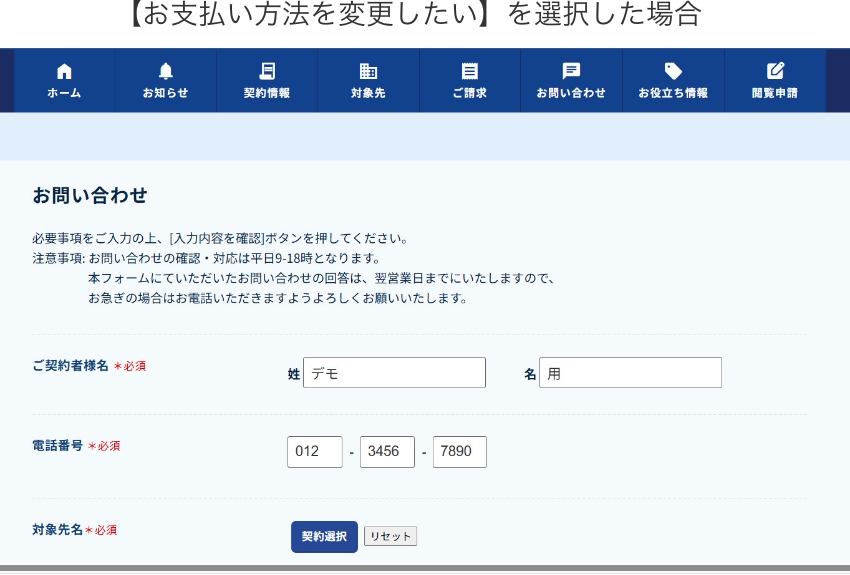Click the お支払い方法を変更したい title text
This screenshot has width=850, height=575.
point(312,14)
